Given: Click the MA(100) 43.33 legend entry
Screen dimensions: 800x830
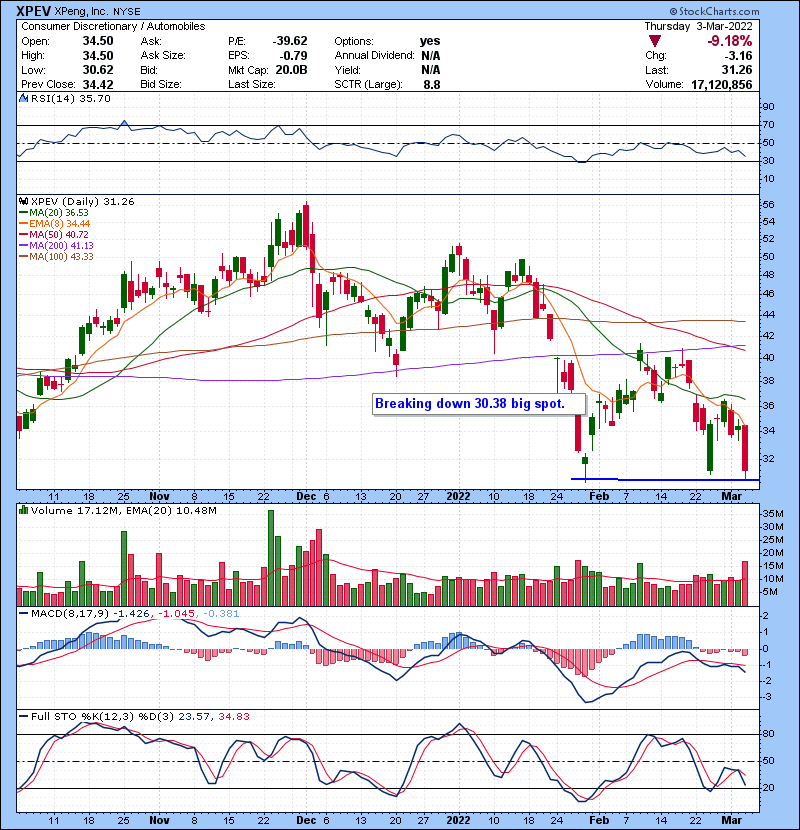Looking at the screenshot, I should pos(56,257).
